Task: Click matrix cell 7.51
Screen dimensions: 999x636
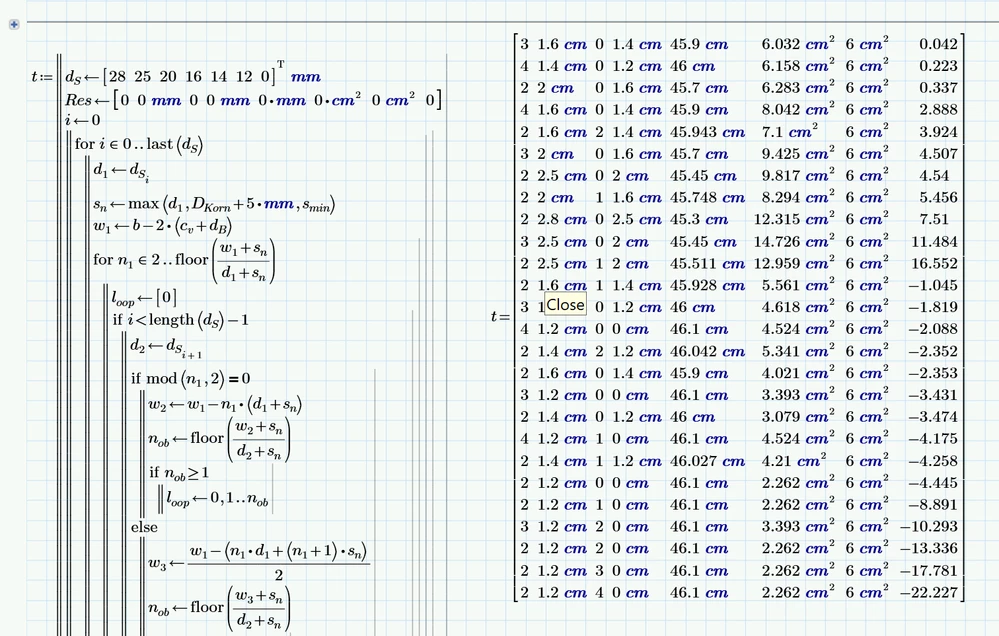Action: (934, 219)
